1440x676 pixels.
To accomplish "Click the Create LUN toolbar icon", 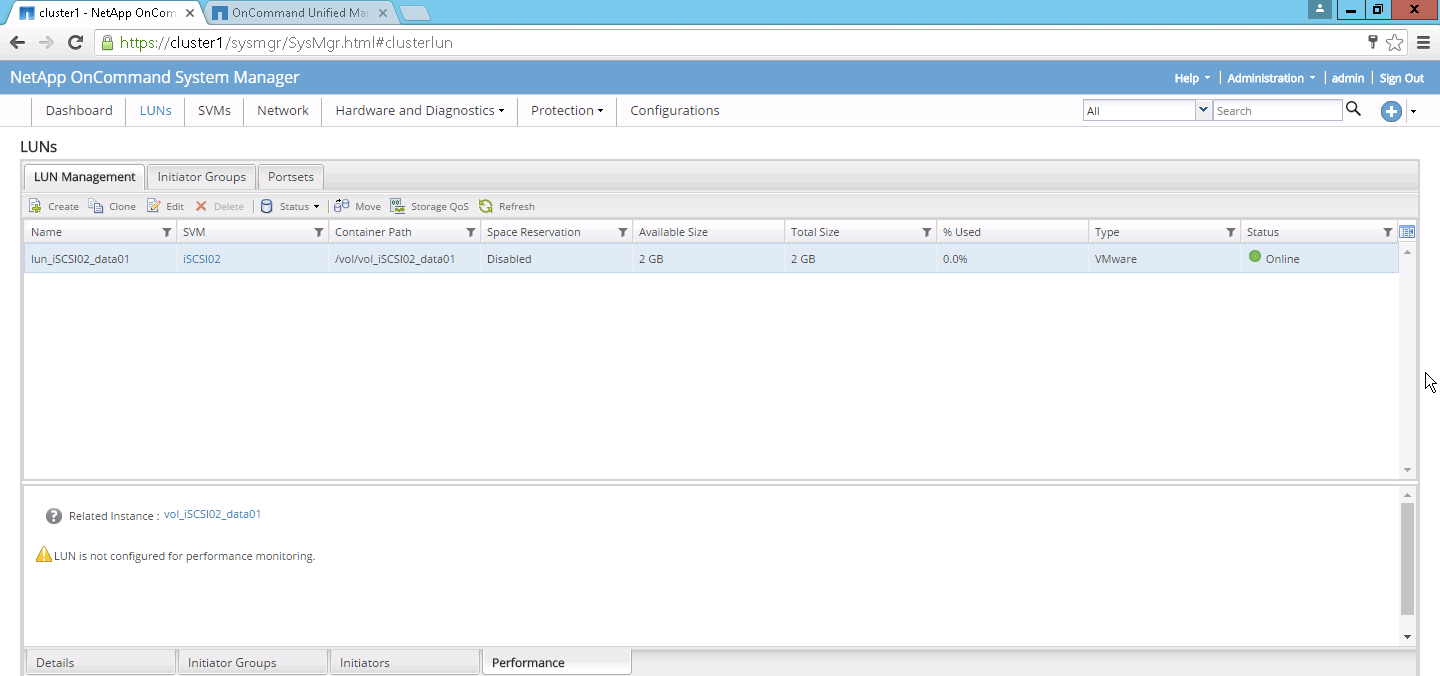I will 36,206.
